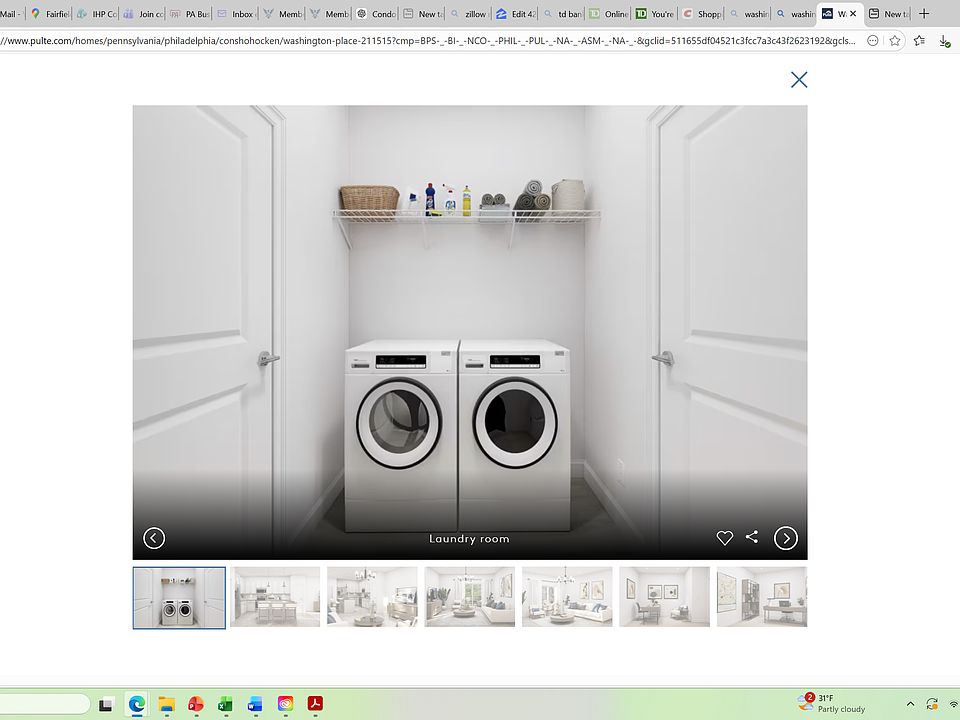Viewport: 960px width, 720px height.
Task: Open Adobe Creative Cloud from the taskbar
Action: pyautogui.click(x=285, y=704)
